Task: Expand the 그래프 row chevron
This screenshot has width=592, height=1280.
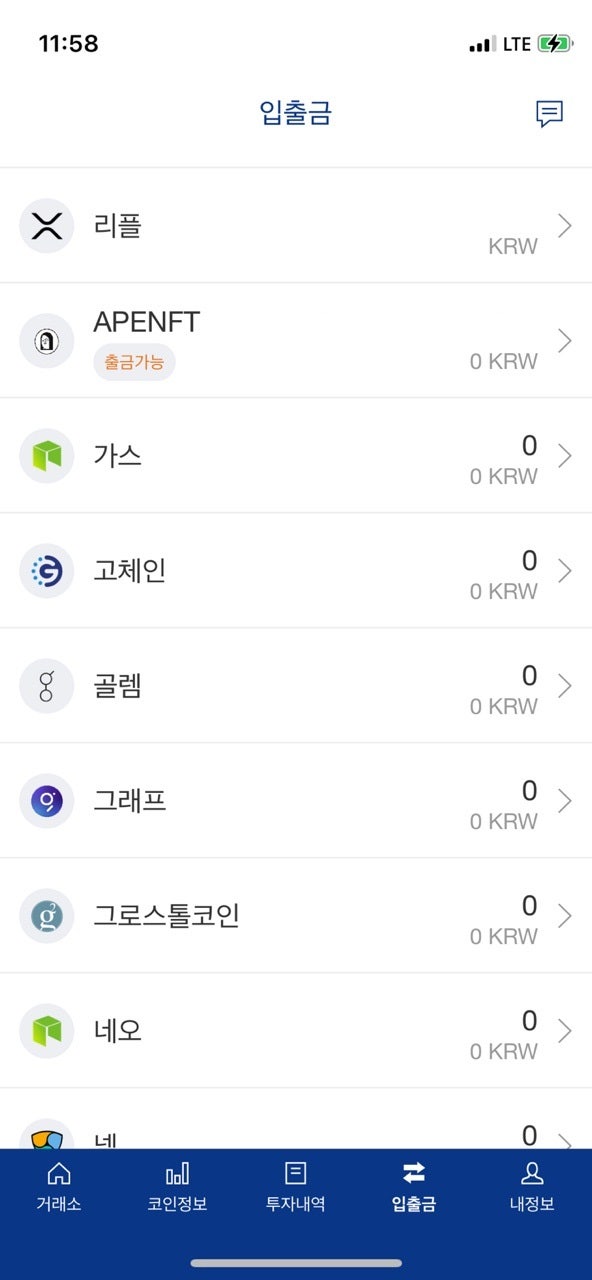Action: tap(565, 801)
